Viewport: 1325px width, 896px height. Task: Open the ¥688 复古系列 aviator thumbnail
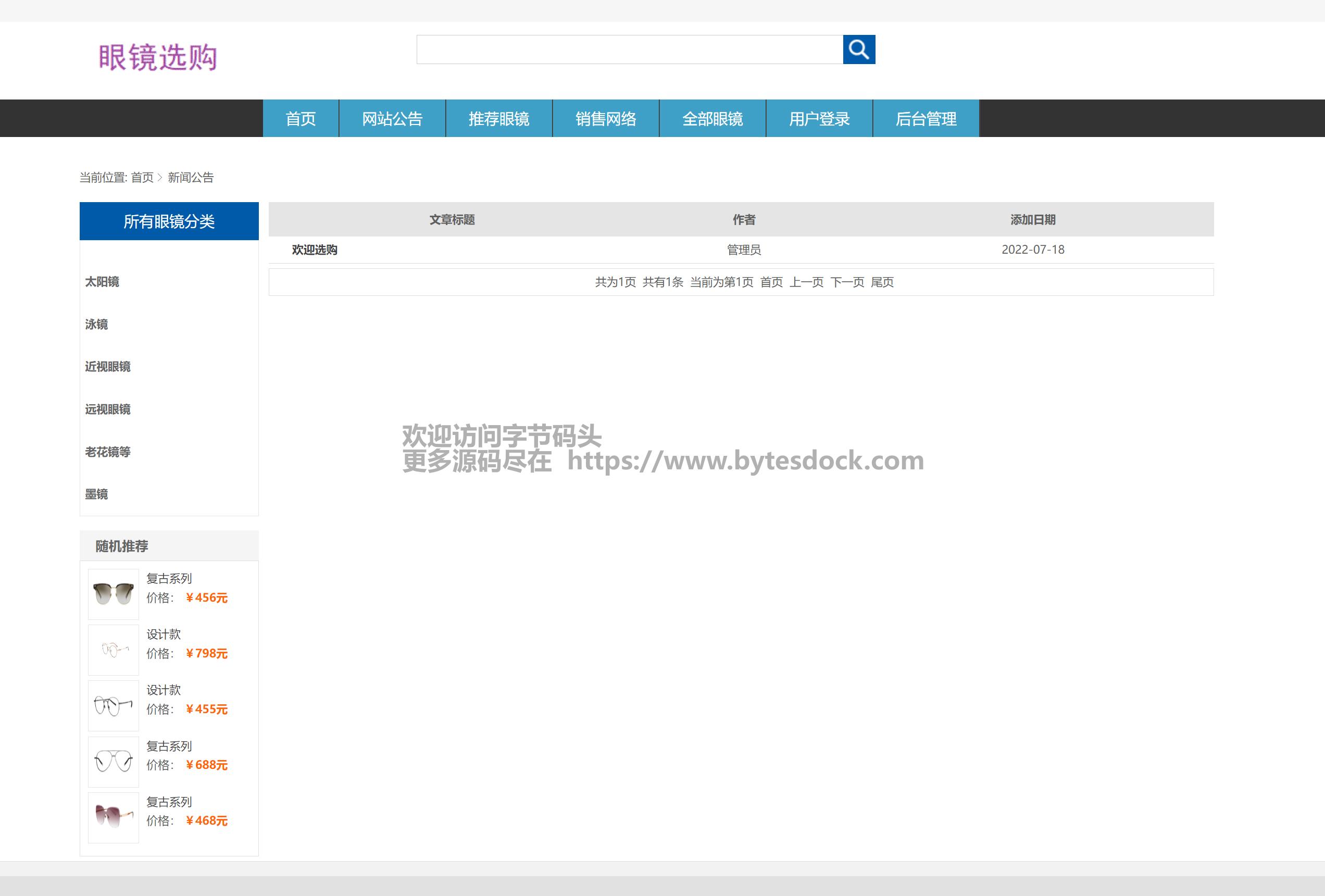click(114, 762)
